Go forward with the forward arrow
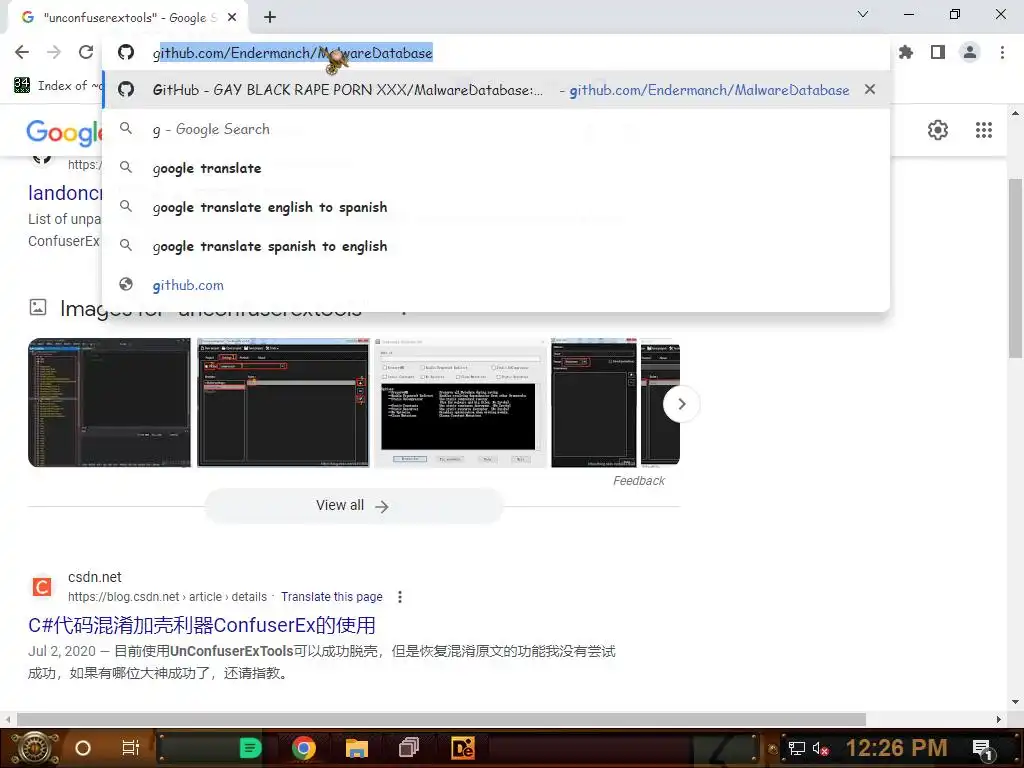Image resolution: width=1024 pixels, height=768 pixels. (x=54, y=52)
